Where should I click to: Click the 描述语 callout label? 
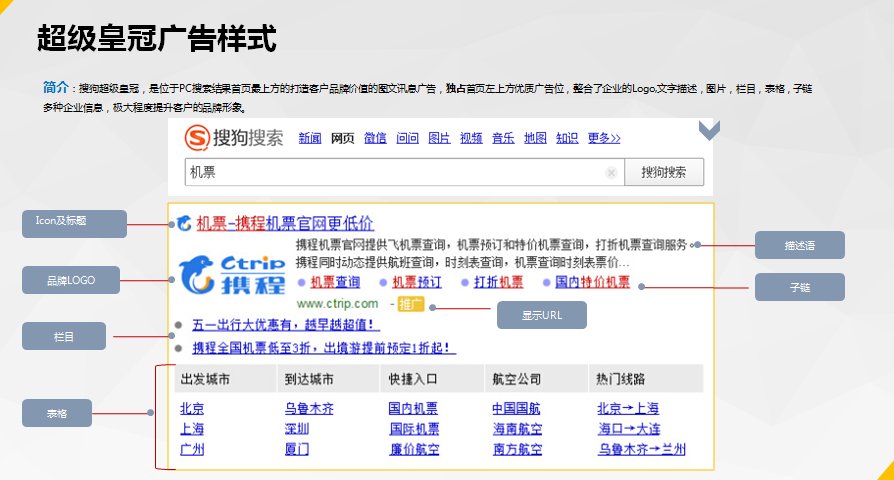(799, 245)
